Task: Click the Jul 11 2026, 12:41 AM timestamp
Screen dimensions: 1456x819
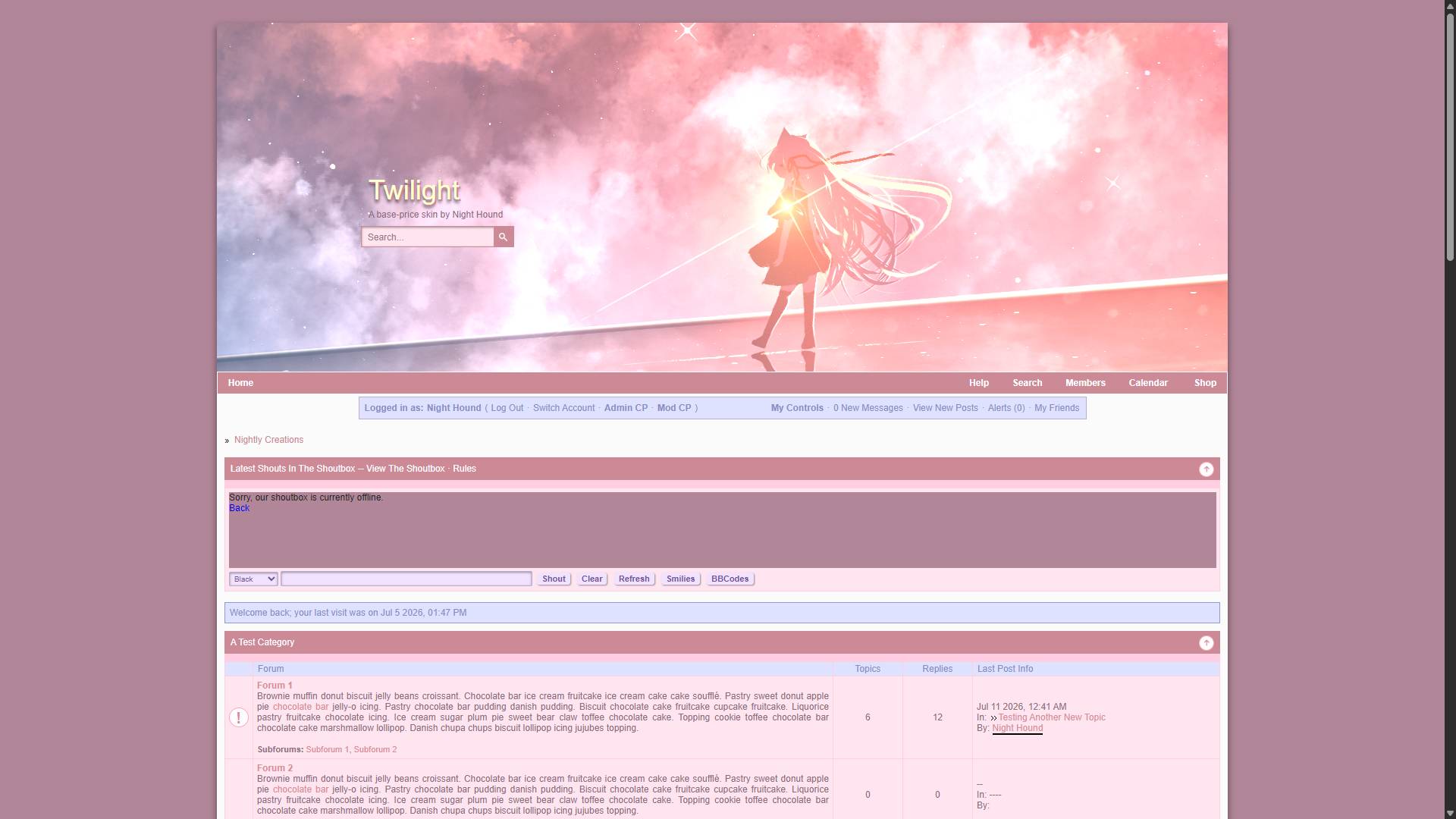Action: (x=1021, y=707)
